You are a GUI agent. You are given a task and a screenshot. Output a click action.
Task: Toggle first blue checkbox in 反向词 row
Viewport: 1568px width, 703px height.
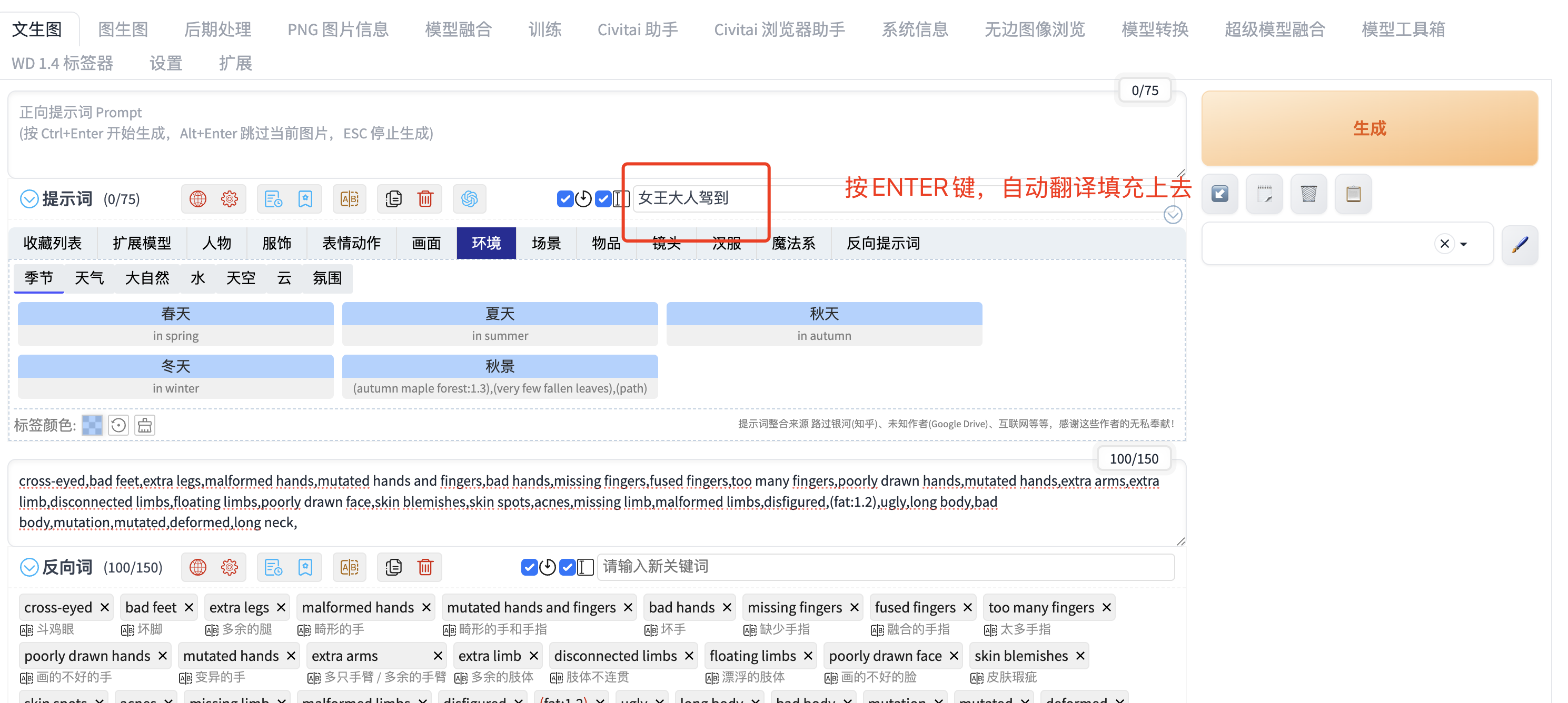coord(529,567)
